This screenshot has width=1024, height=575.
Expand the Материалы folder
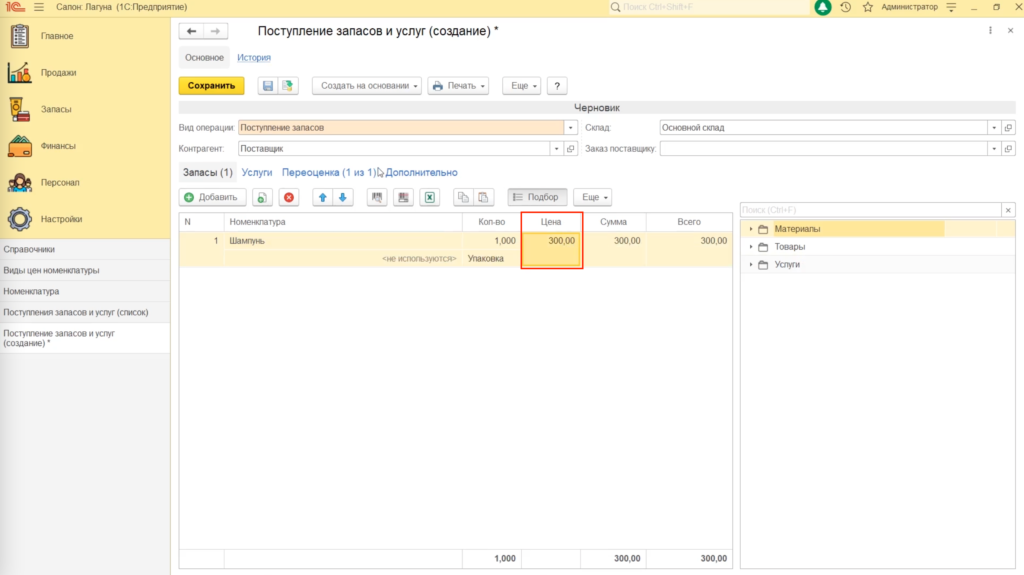pyautogui.click(x=751, y=229)
